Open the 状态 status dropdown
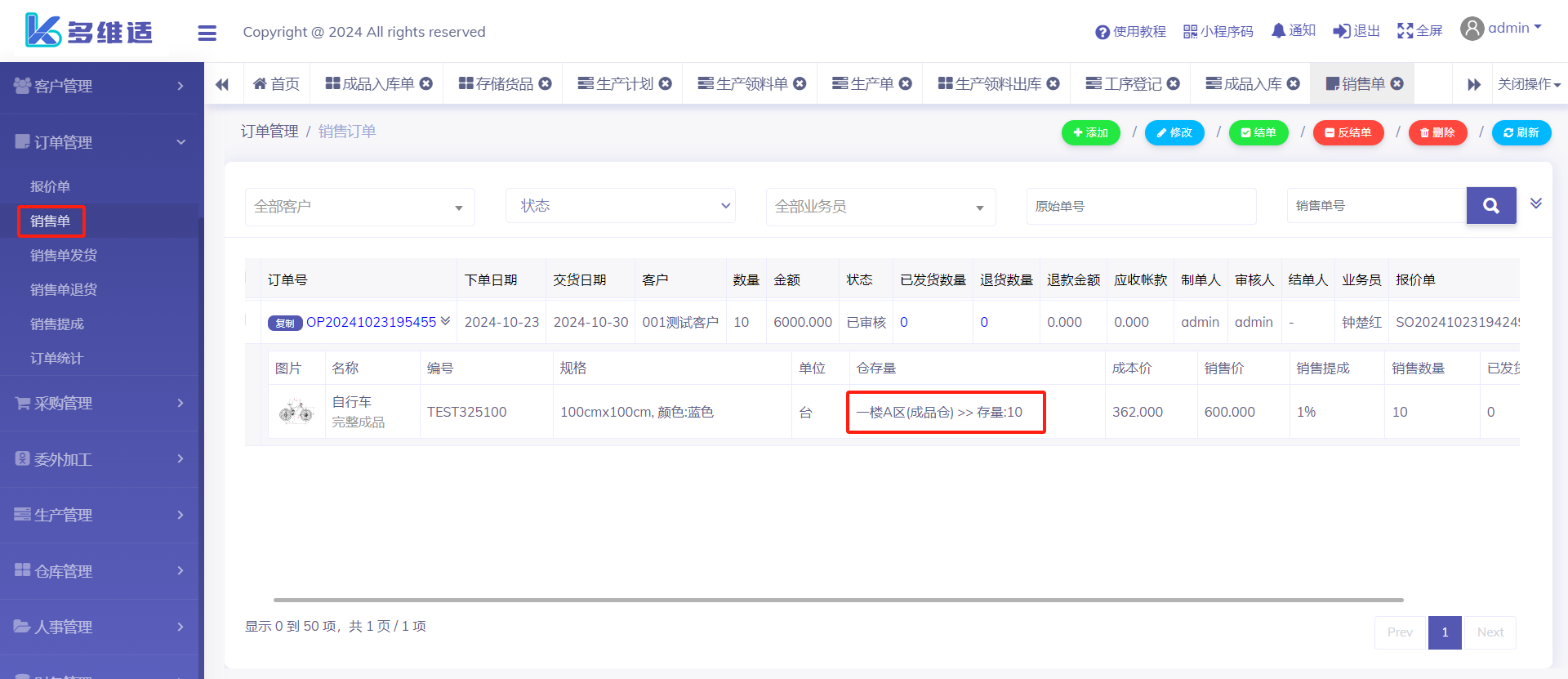The height and width of the screenshot is (679, 1568). click(x=621, y=206)
